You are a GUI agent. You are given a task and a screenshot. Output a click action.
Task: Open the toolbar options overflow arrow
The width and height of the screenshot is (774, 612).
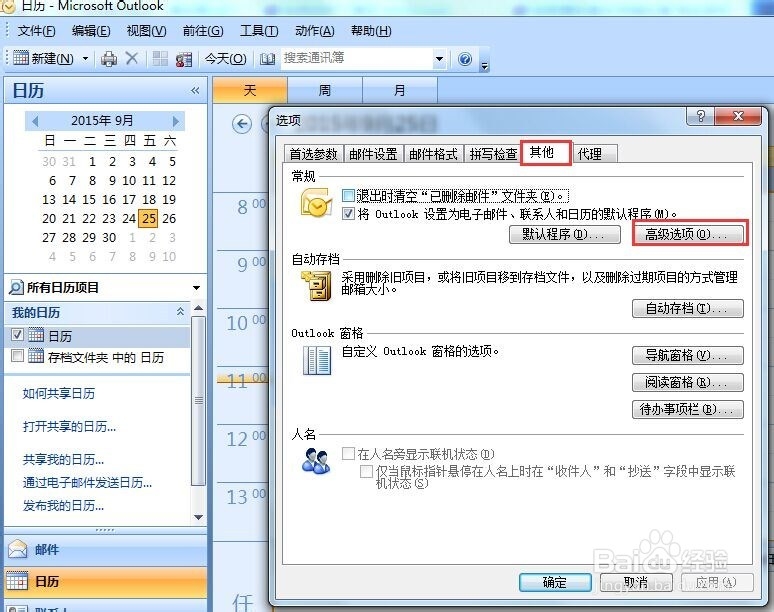[x=485, y=65]
